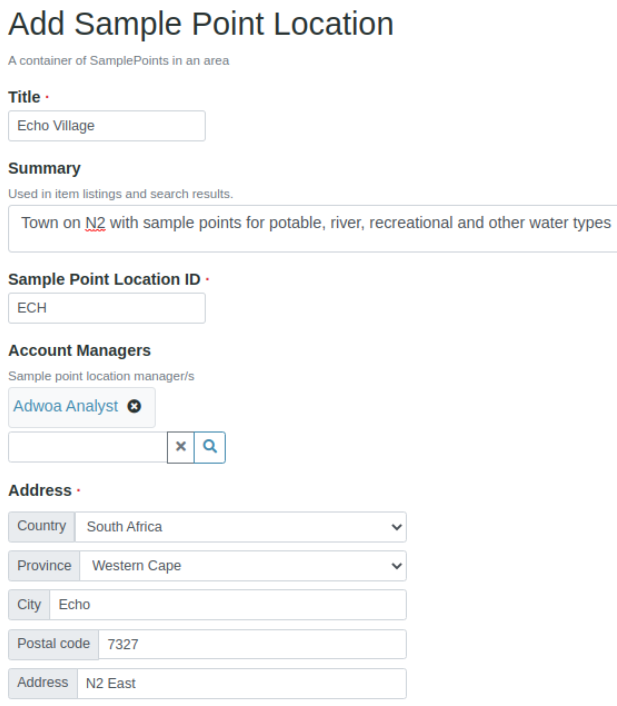
Task: Click the Postal code field label
Action: [x=53, y=644]
